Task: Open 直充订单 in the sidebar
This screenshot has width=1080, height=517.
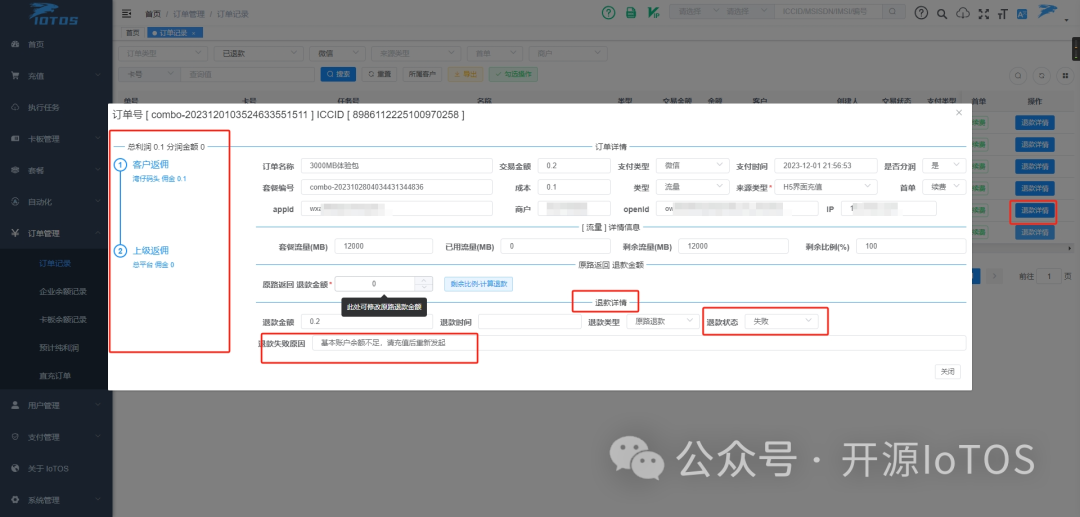Action: pos(56,376)
